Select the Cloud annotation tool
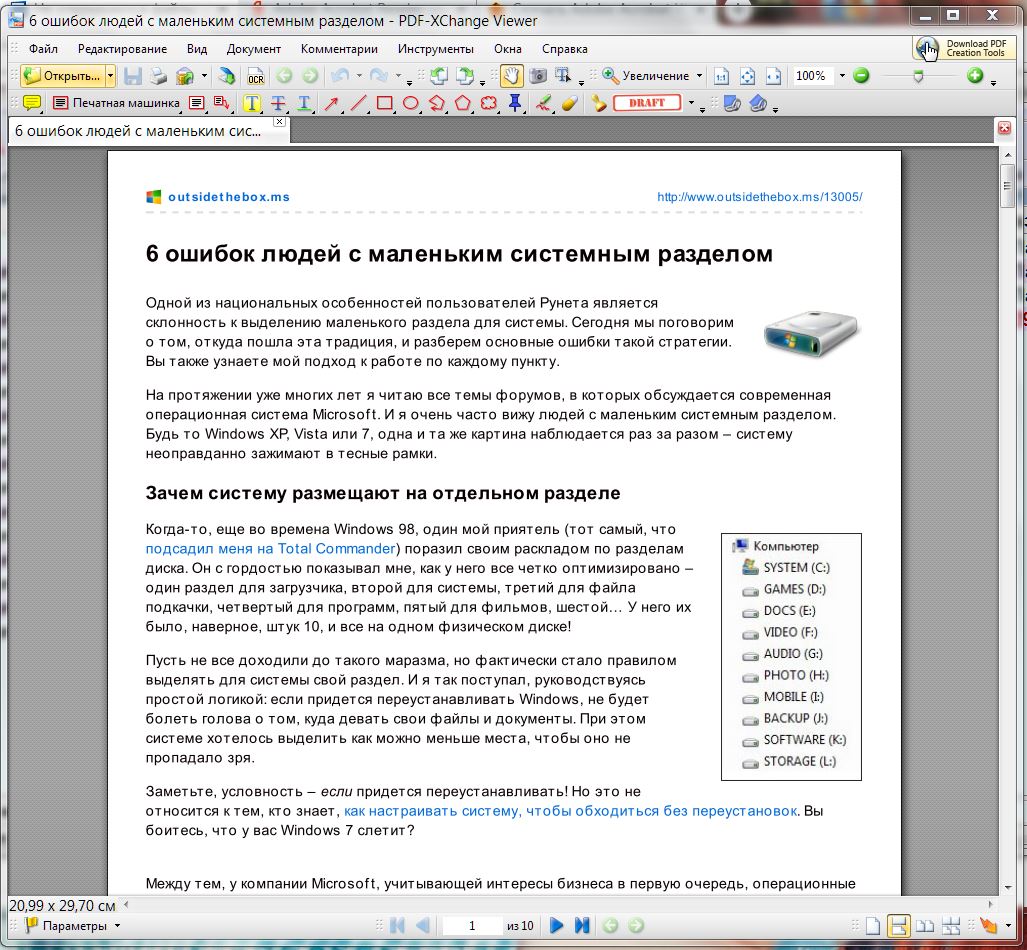The height and width of the screenshot is (950, 1027). [489, 103]
